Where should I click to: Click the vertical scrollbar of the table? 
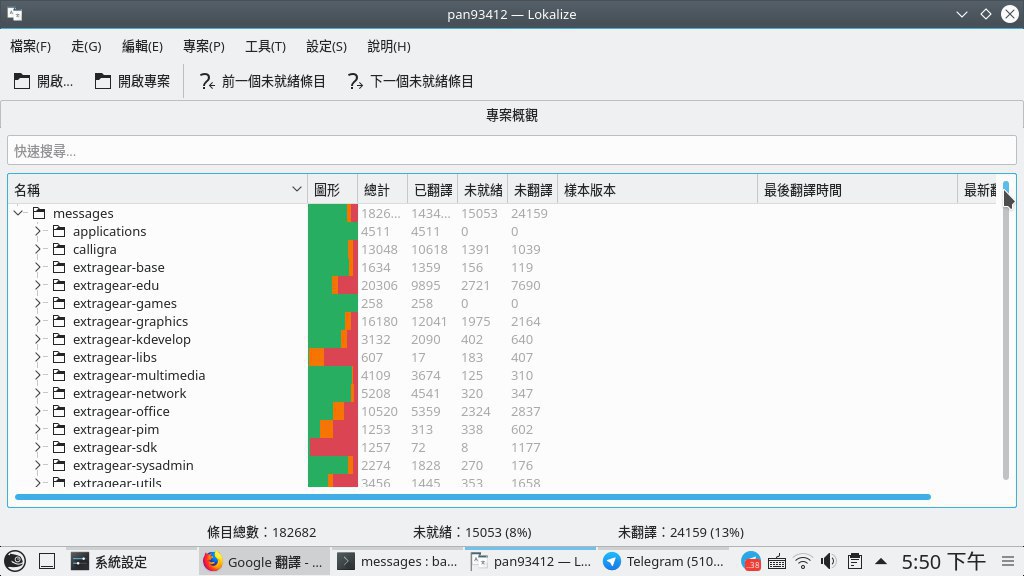click(1006, 330)
